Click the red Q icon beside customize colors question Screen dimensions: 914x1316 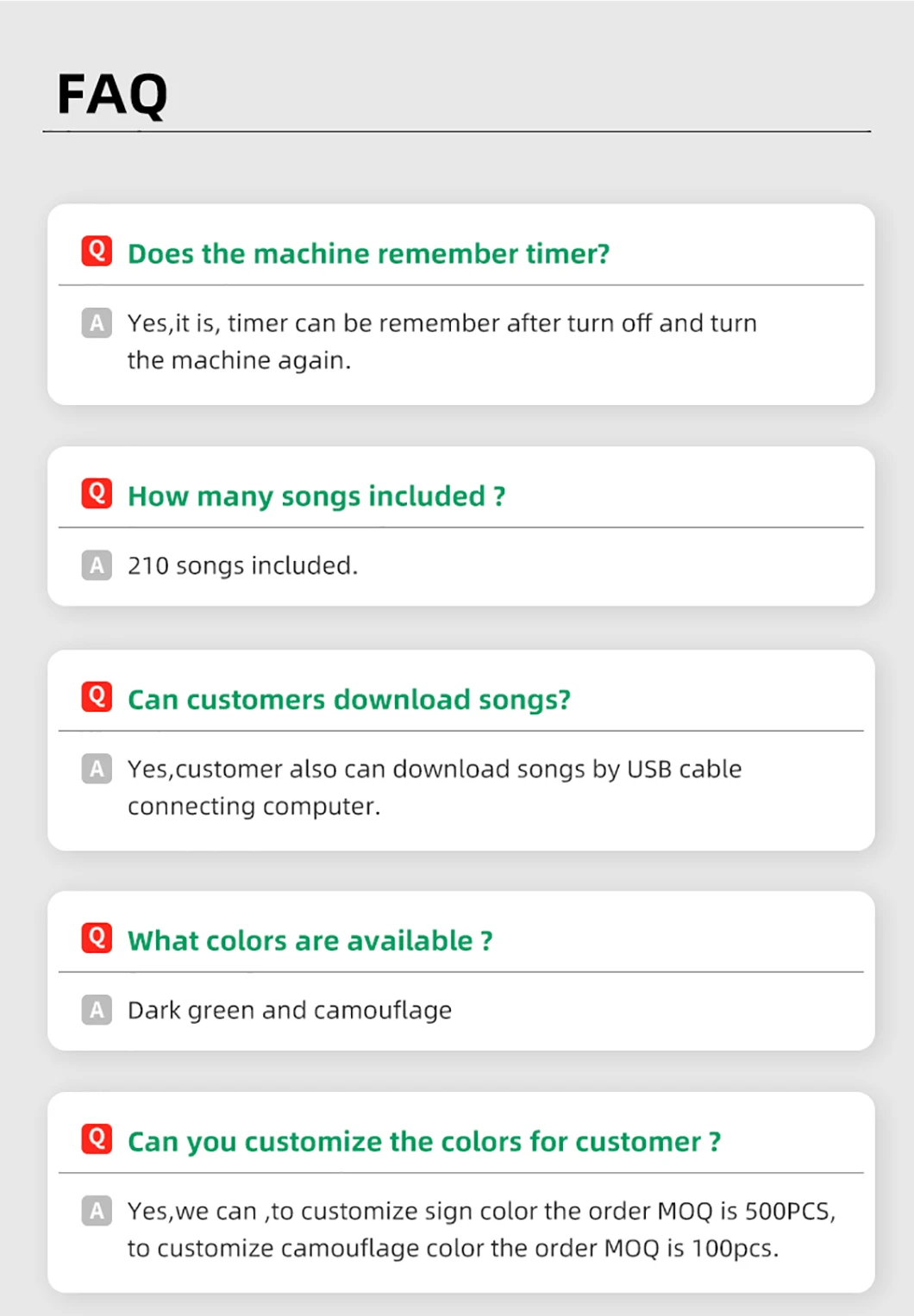(97, 1138)
